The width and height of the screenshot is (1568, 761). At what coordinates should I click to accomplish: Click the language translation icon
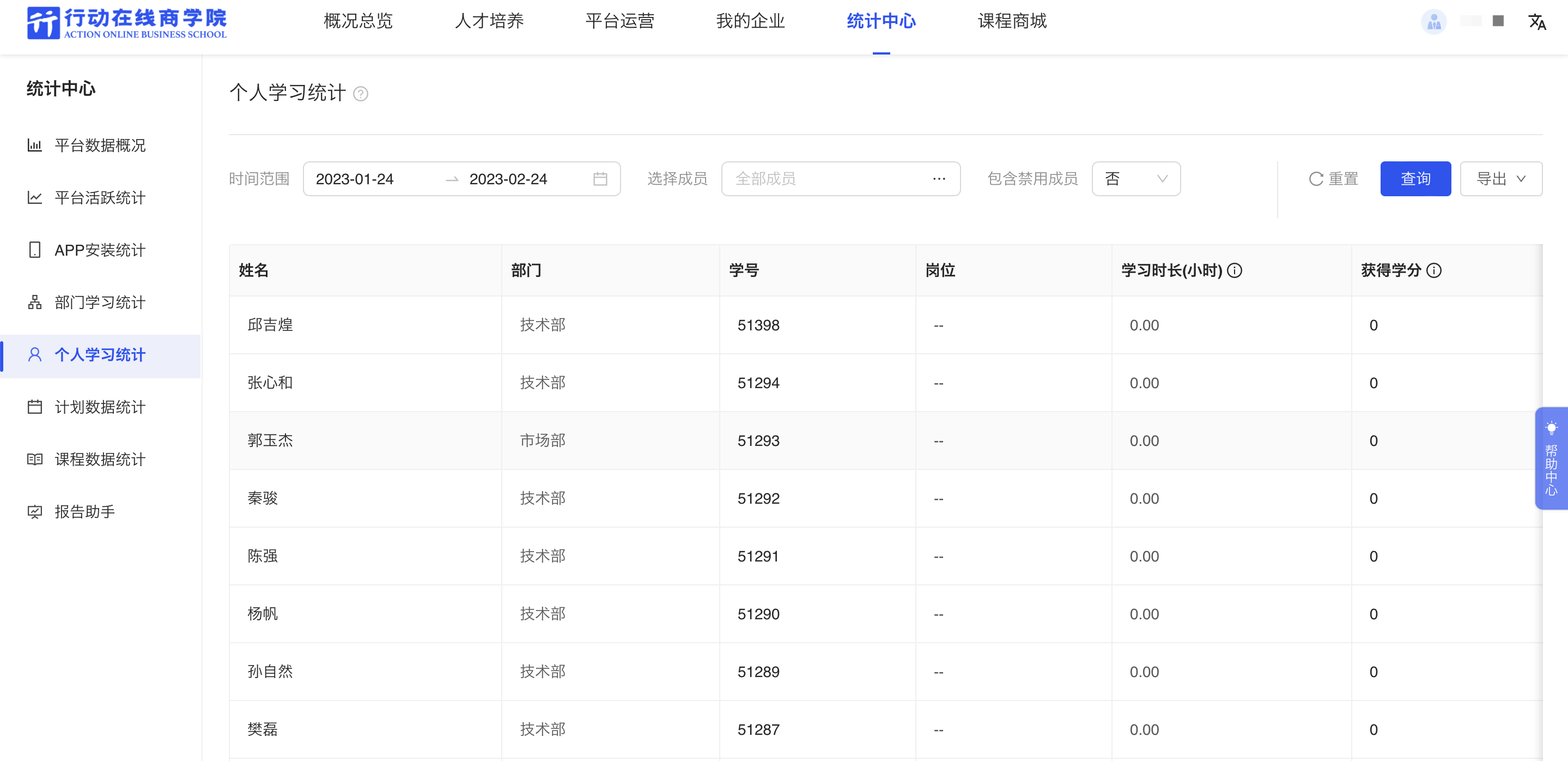point(1537,22)
